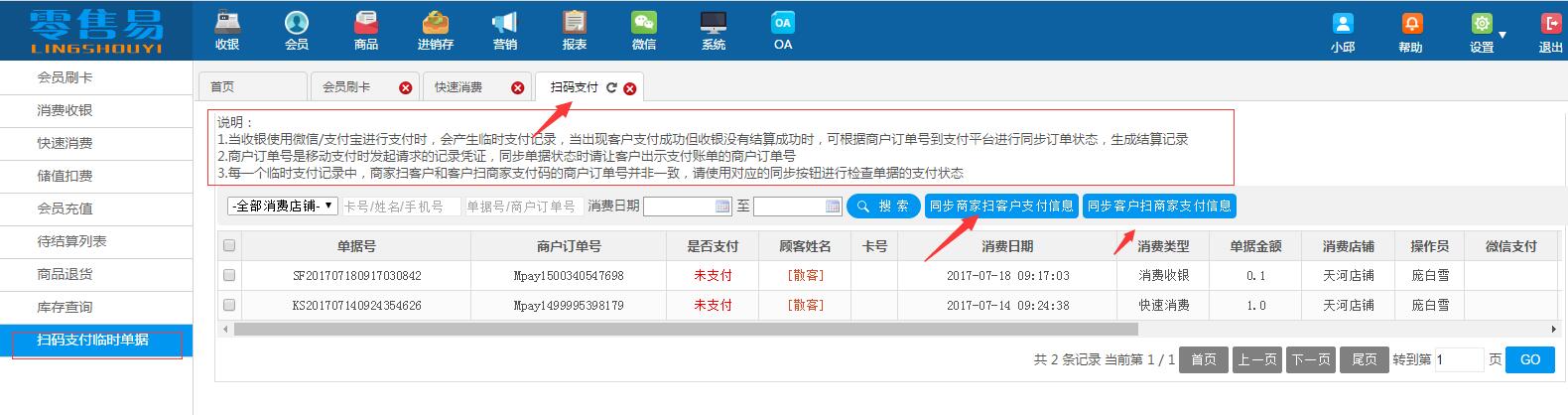Open 会员刷卡 in the sidebar

pyautogui.click(x=96, y=77)
